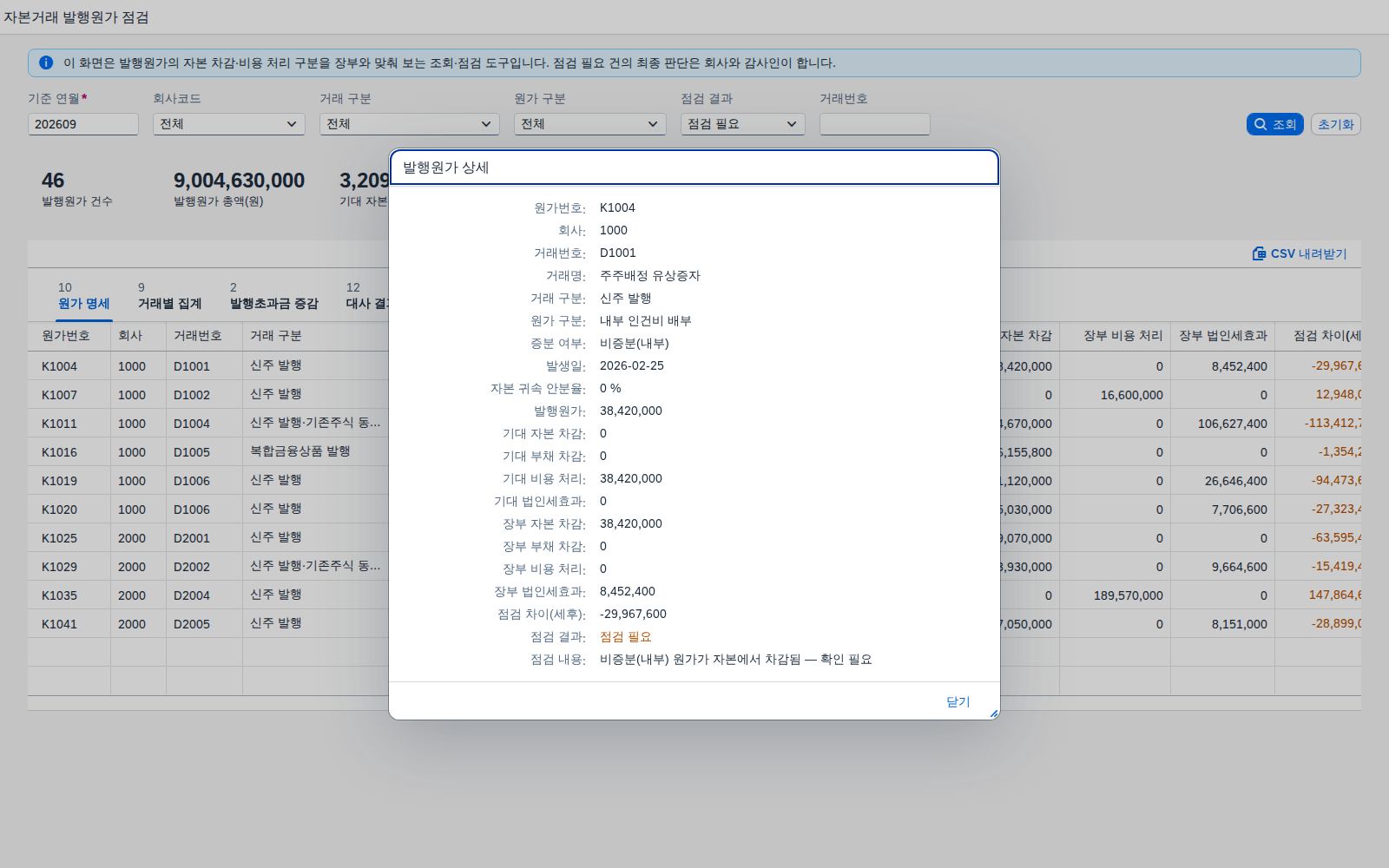Click the 초기화 reset button

[x=1335, y=124]
